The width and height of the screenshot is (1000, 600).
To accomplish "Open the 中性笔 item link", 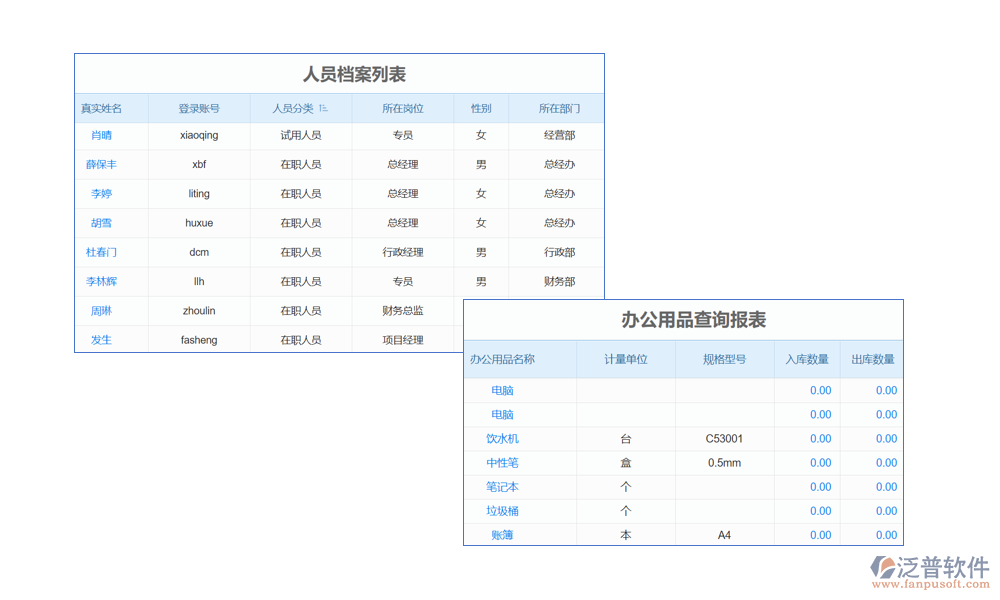I will (x=502, y=463).
